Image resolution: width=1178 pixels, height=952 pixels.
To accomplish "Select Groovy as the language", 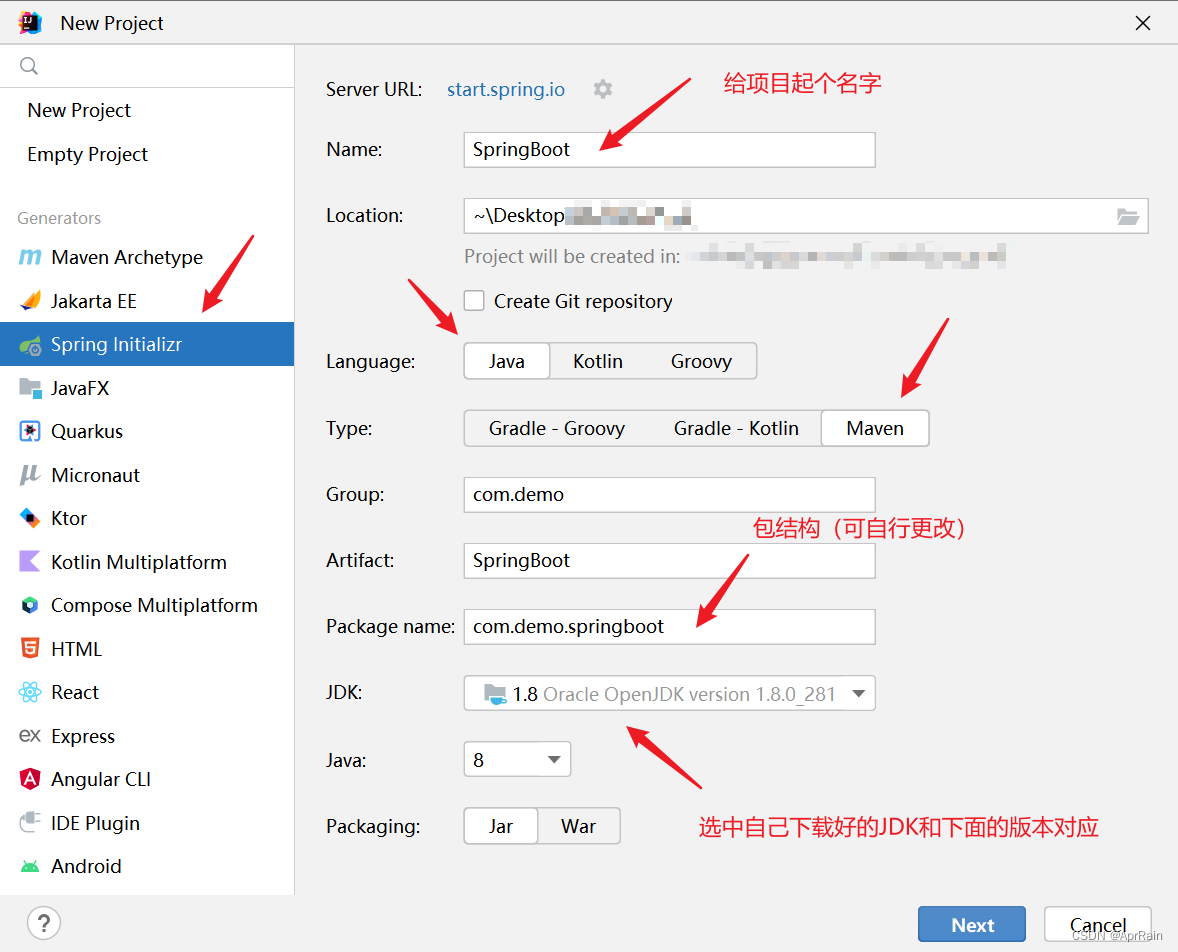I will pyautogui.click(x=701, y=361).
